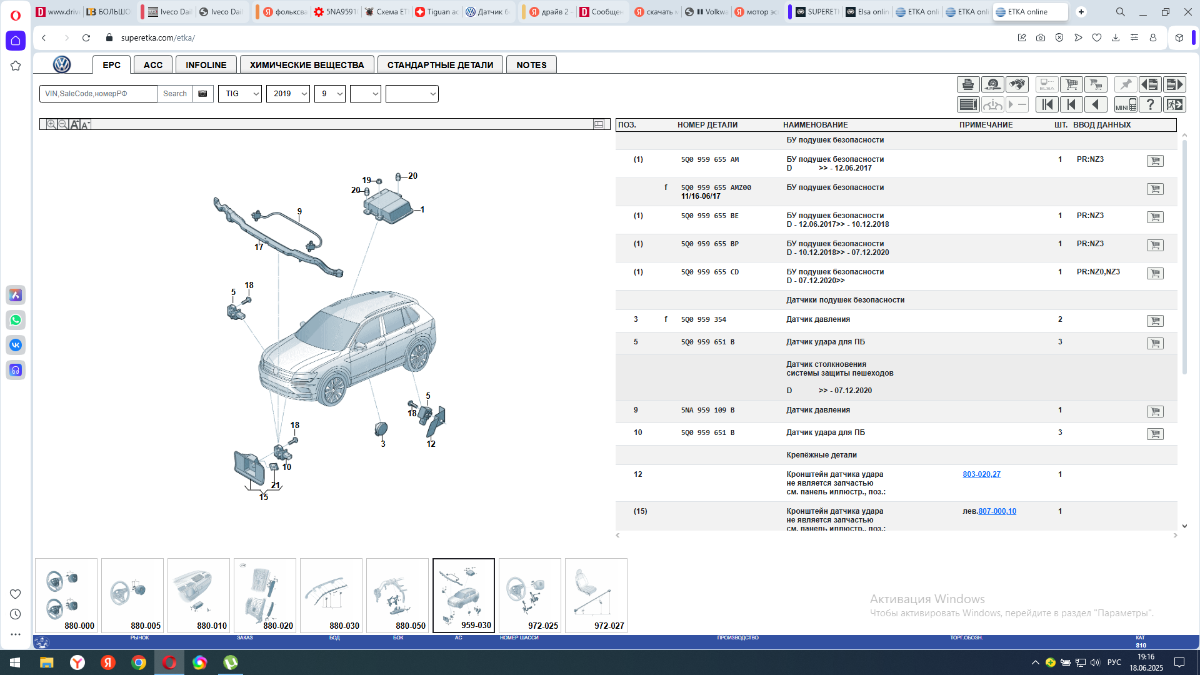Screen dimensions: 1200x675
Task: Add part 5Q0 959 354 to cart
Action: tap(1155, 321)
